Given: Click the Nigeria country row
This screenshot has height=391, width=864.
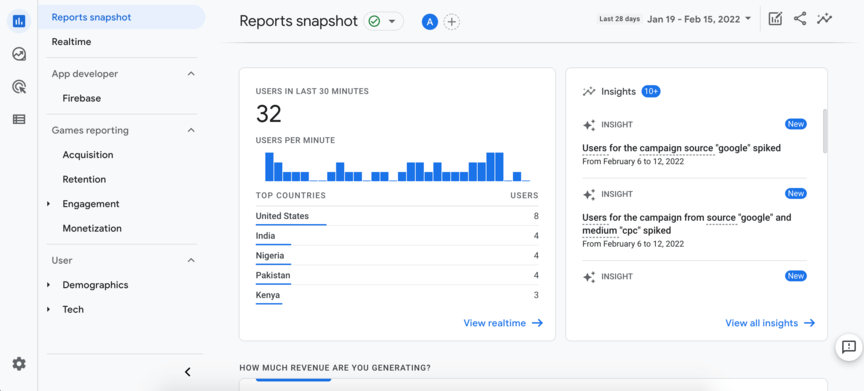Looking at the screenshot, I should (397, 256).
